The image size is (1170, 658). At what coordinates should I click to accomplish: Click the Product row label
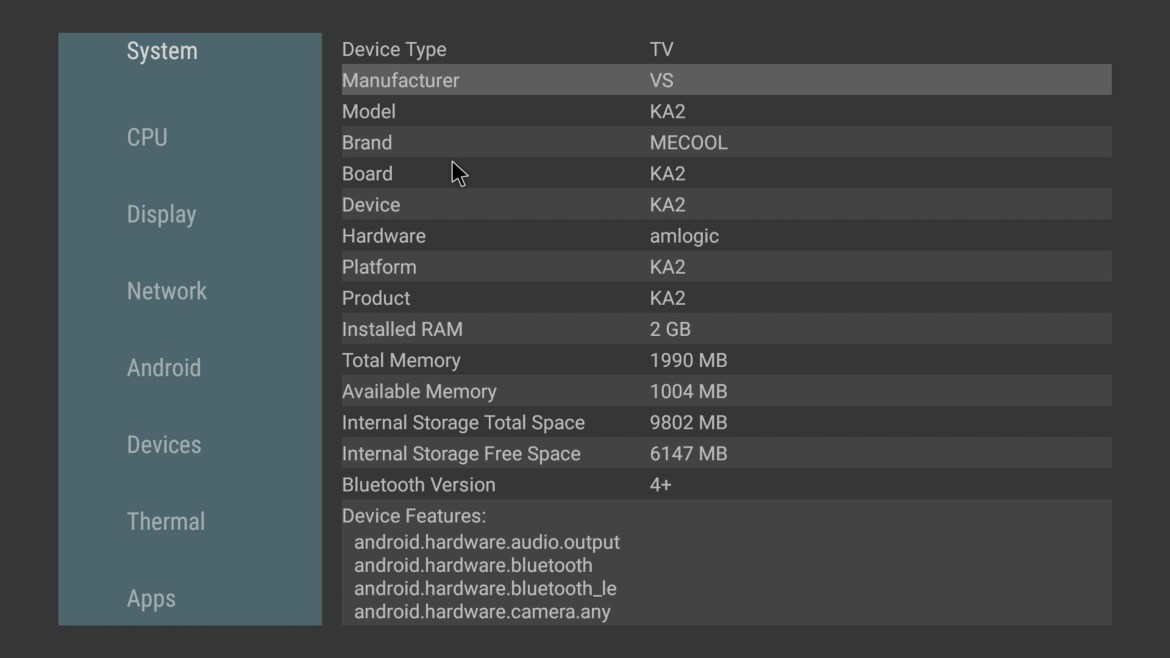click(376, 298)
